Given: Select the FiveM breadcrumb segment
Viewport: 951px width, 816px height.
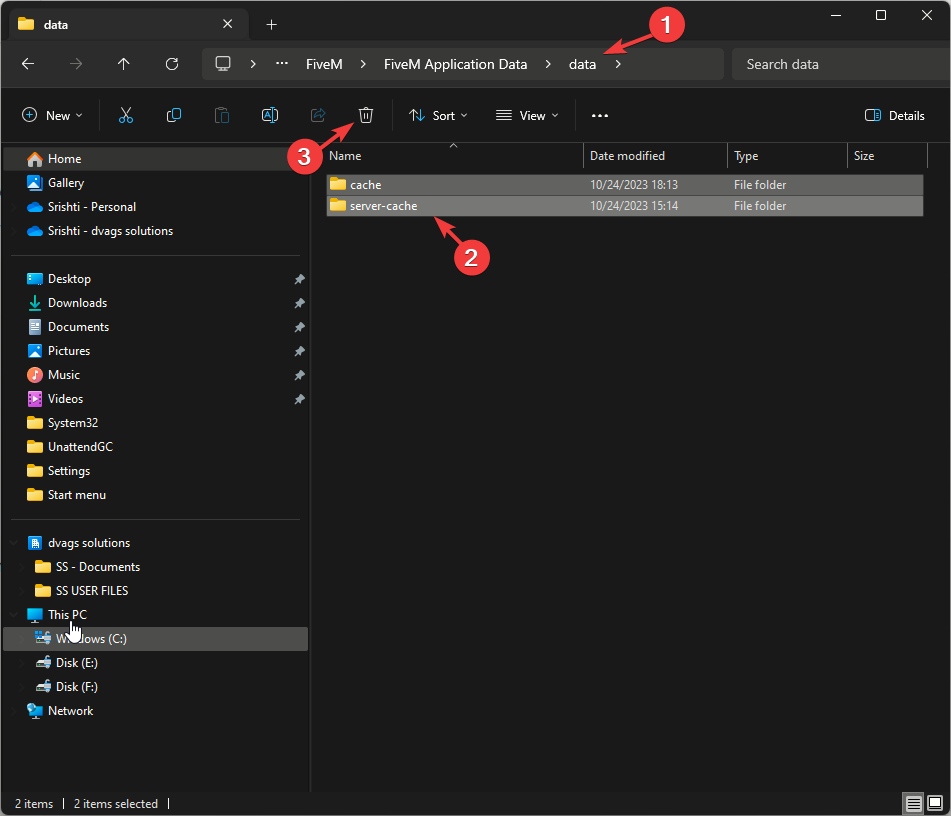Looking at the screenshot, I should [x=324, y=64].
